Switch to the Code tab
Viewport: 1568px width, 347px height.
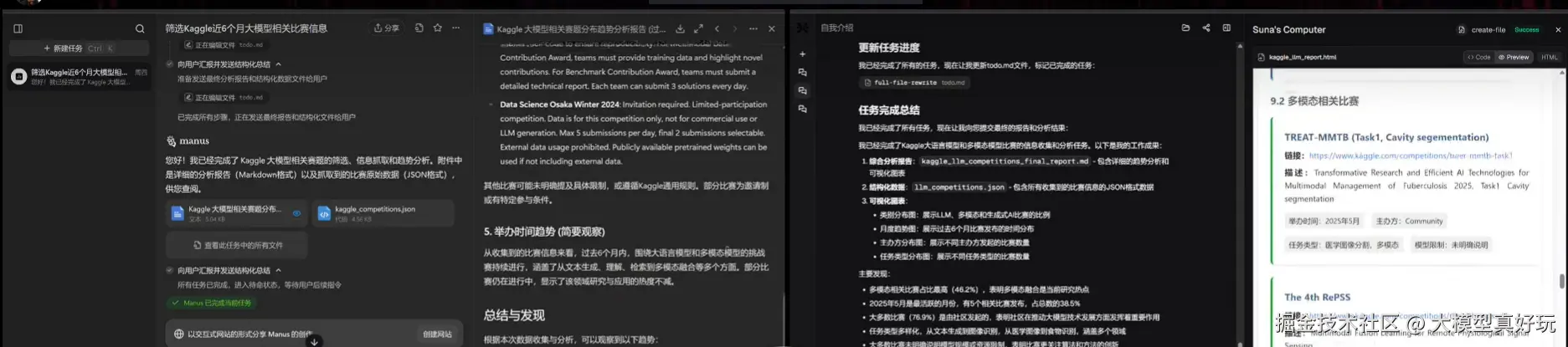click(1479, 57)
